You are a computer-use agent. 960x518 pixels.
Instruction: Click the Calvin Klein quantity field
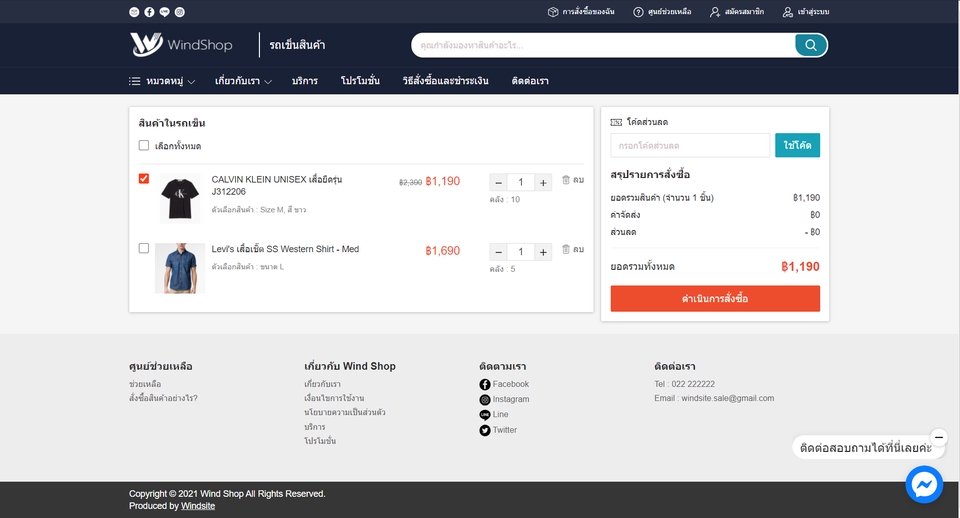pos(521,182)
